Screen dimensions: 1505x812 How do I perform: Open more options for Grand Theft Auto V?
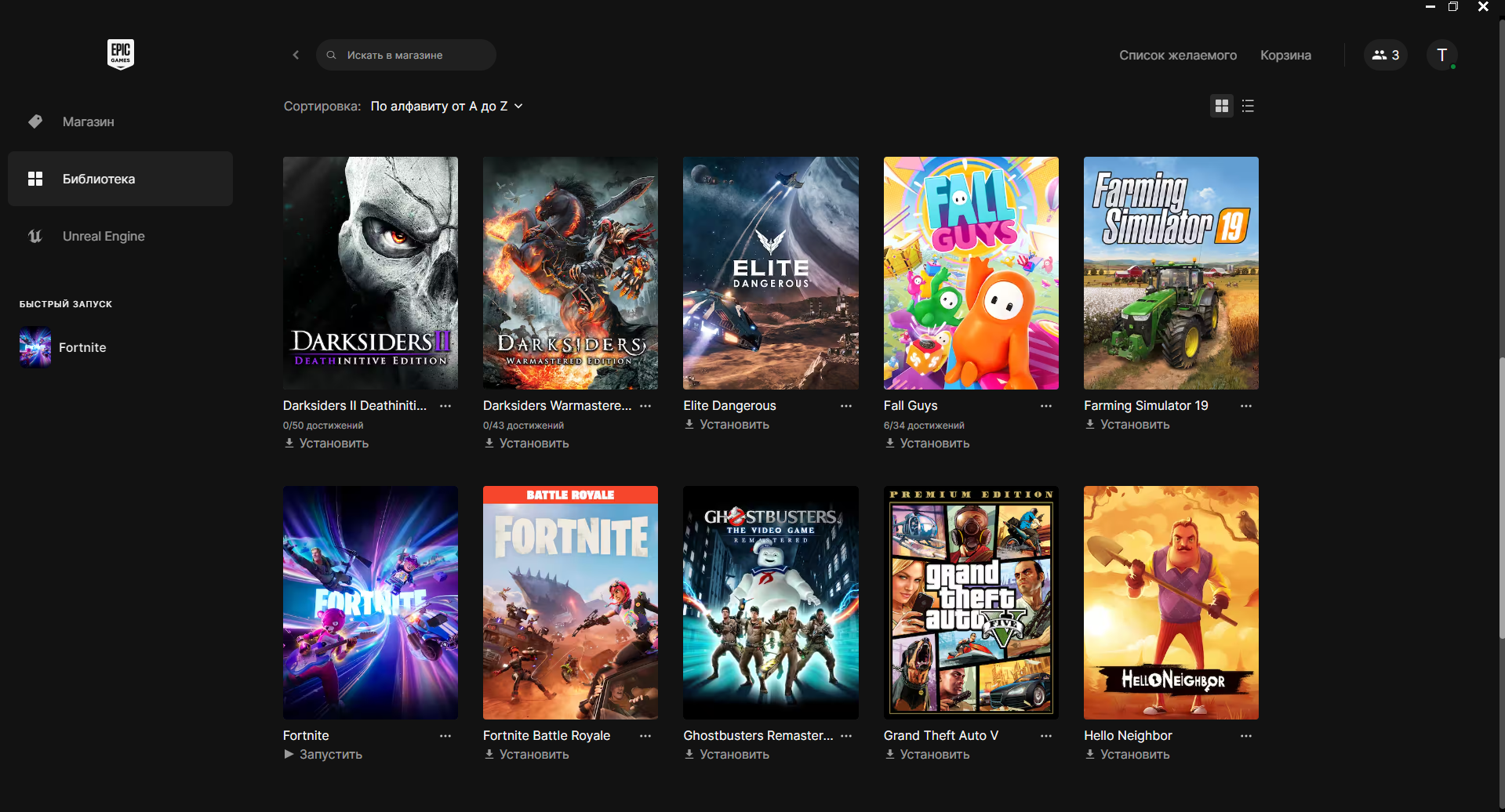(1046, 736)
